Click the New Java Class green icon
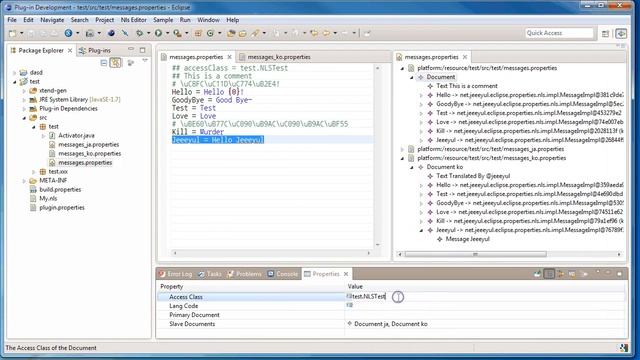 click(x=210, y=33)
